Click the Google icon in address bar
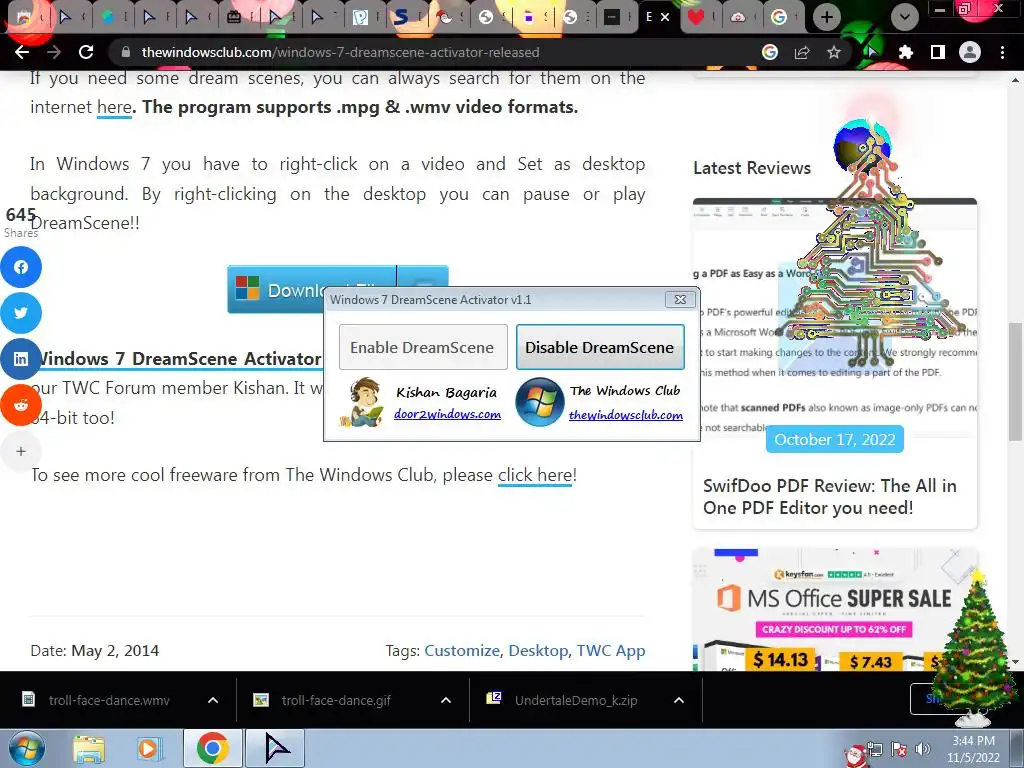Image resolution: width=1024 pixels, height=768 pixels. tap(770, 52)
